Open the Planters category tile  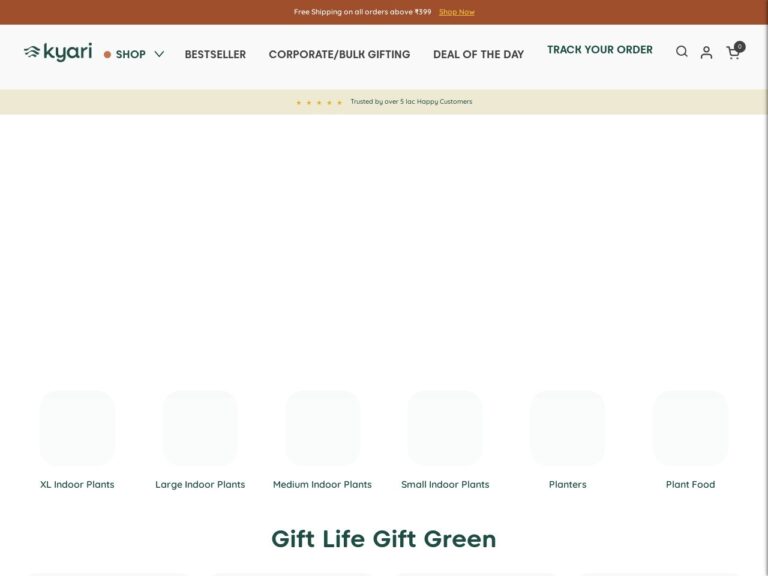click(x=567, y=428)
